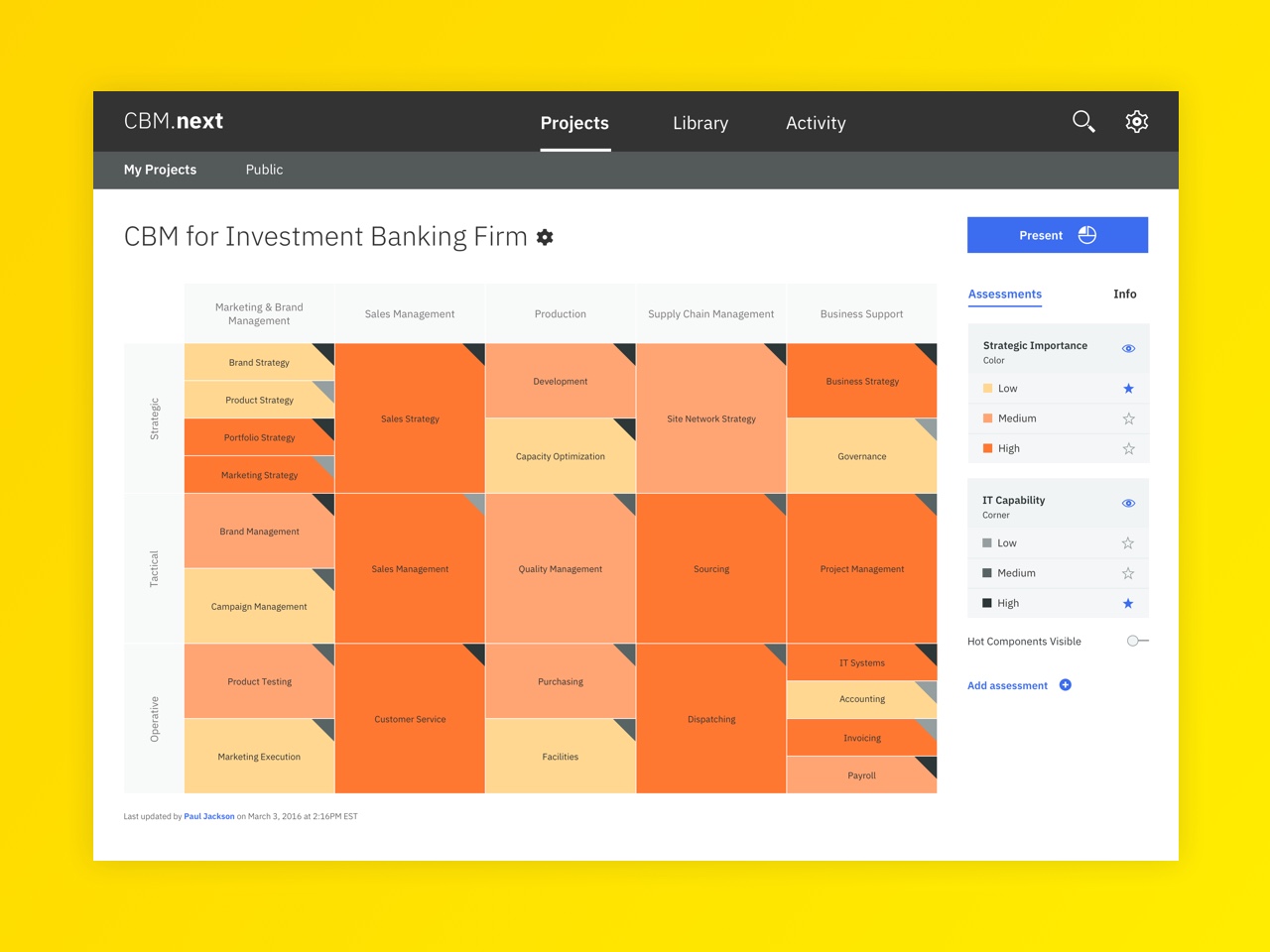This screenshot has width=1270, height=952.
Task: Select the Governance component tile
Action: point(861,456)
